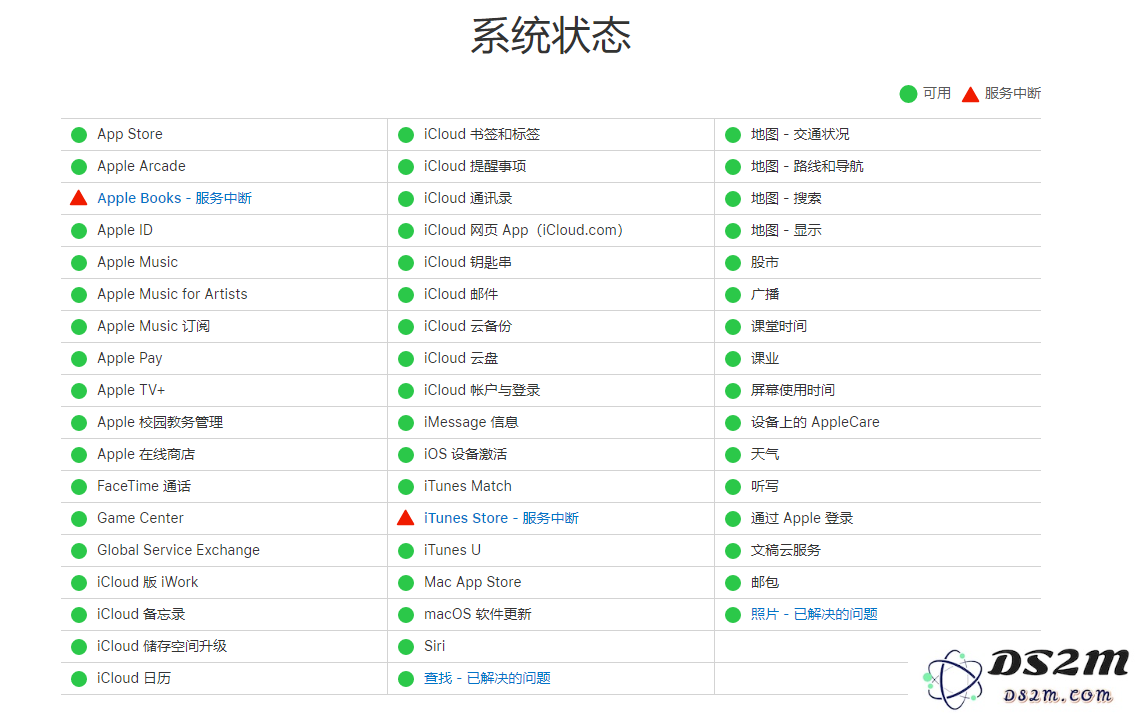Image resolution: width=1146 pixels, height=713 pixels.
Task: Click the green status dot beside 查找
Action: pos(406,679)
